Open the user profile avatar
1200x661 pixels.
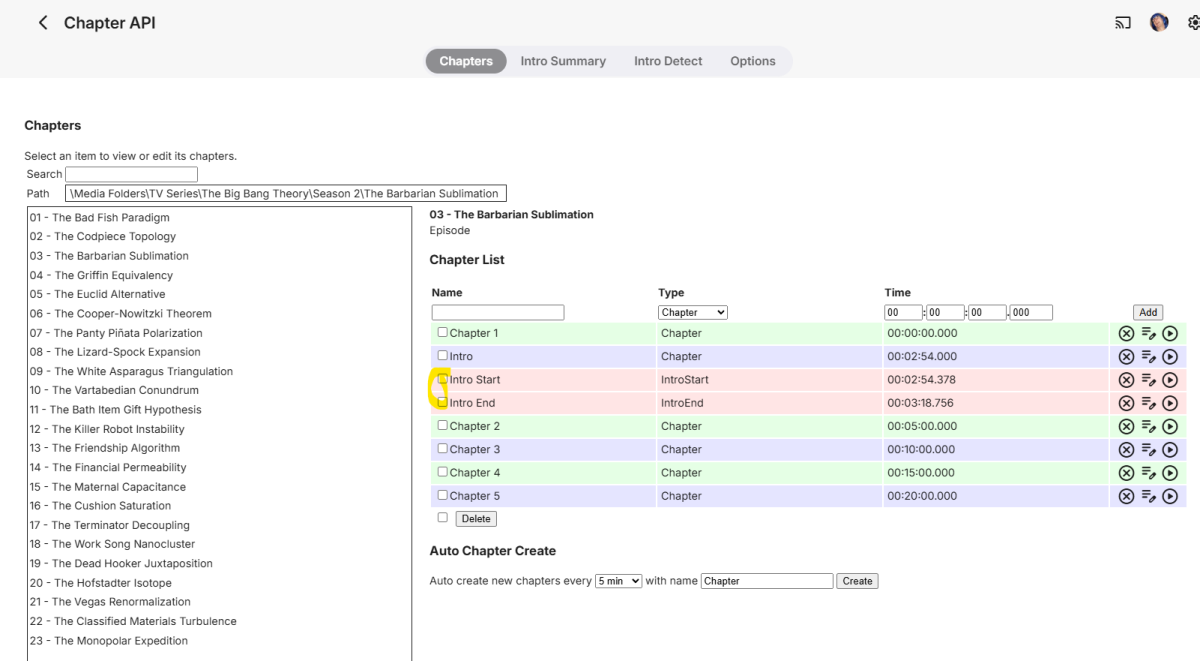coord(1159,23)
